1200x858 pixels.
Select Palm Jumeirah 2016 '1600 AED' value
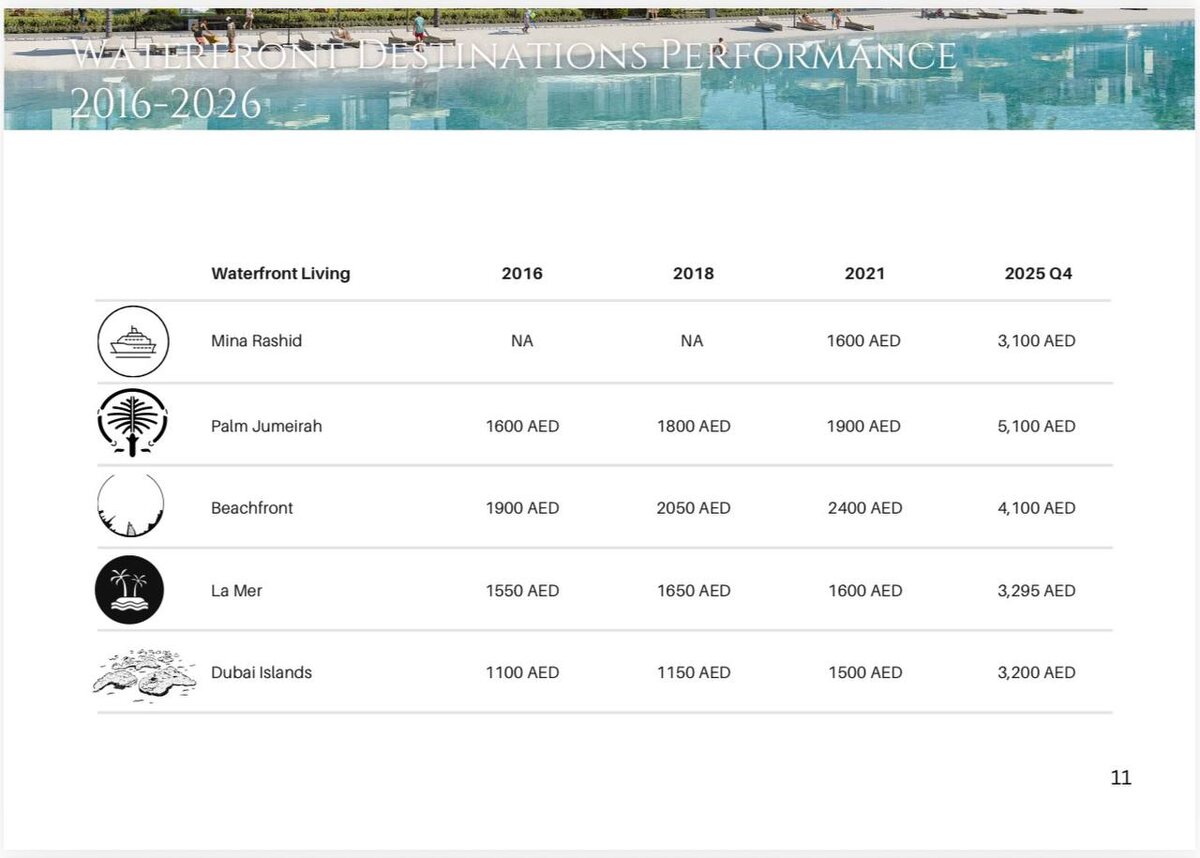point(522,426)
